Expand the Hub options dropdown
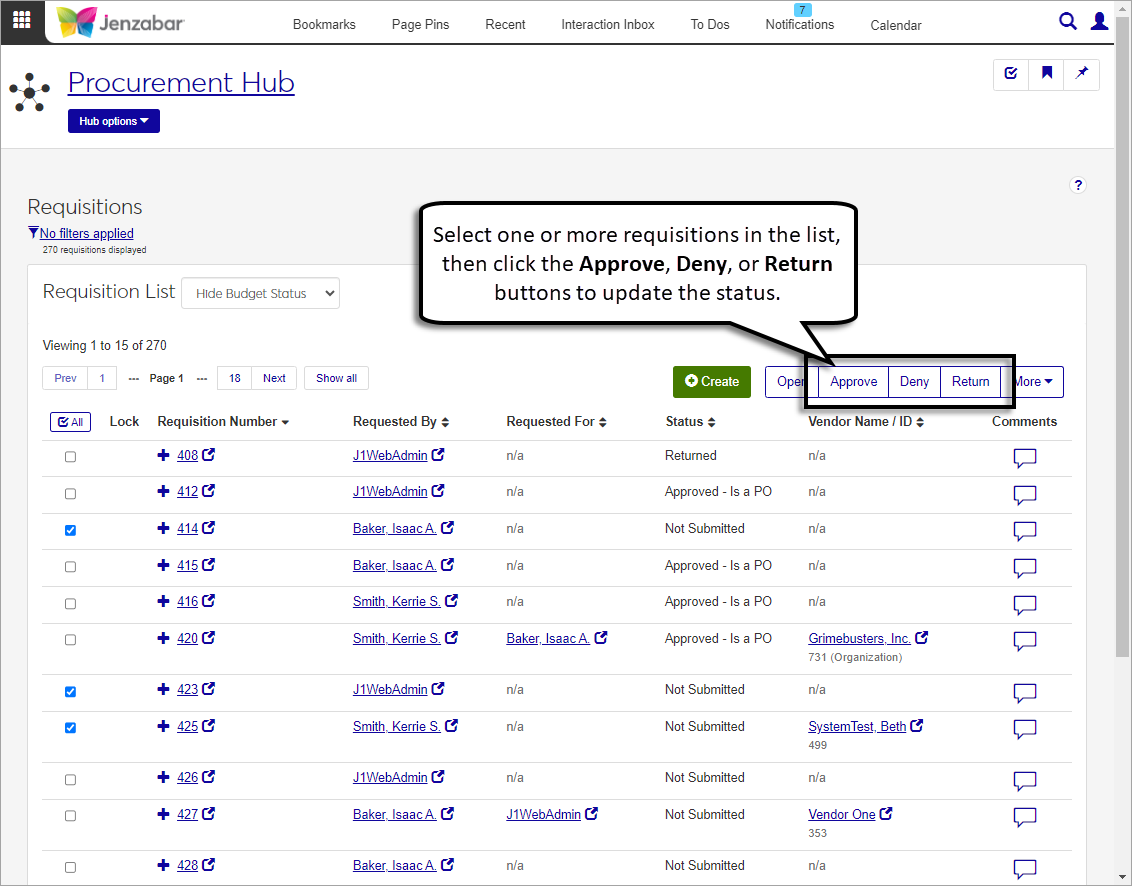1132x886 pixels. (113, 121)
